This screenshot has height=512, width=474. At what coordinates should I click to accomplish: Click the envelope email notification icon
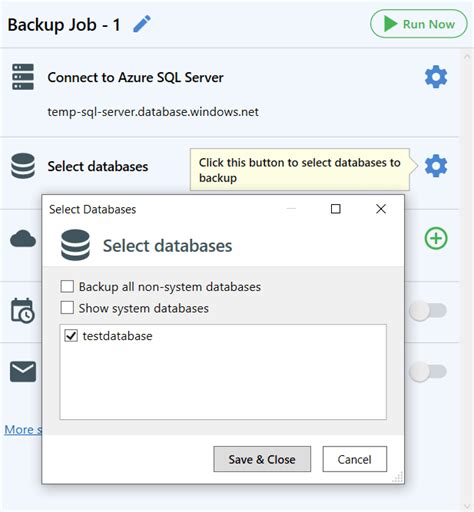(x=23, y=371)
